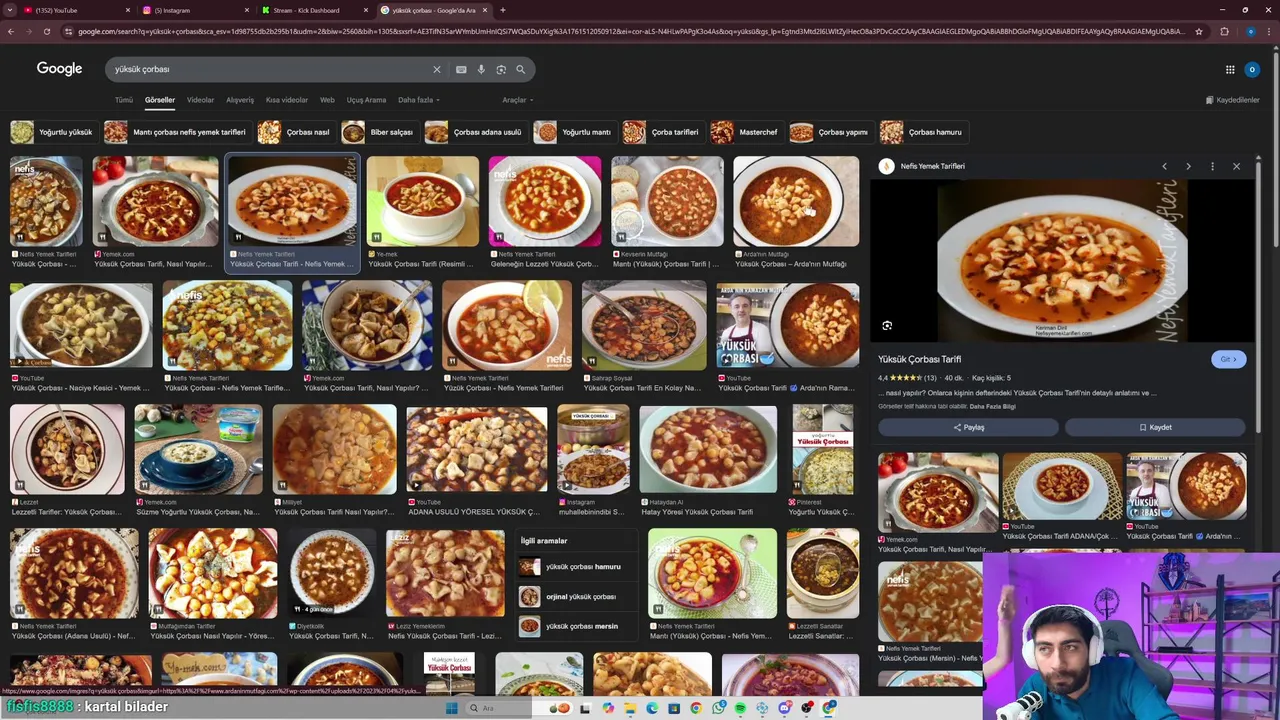This screenshot has height=720, width=1280.
Task: Close the YouTube browser tab
Action: click(x=128, y=10)
